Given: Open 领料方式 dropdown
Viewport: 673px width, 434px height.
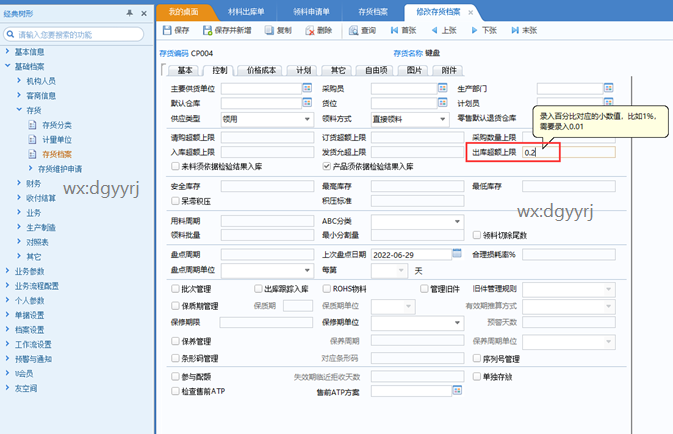Looking at the screenshot, I should [443, 119].
